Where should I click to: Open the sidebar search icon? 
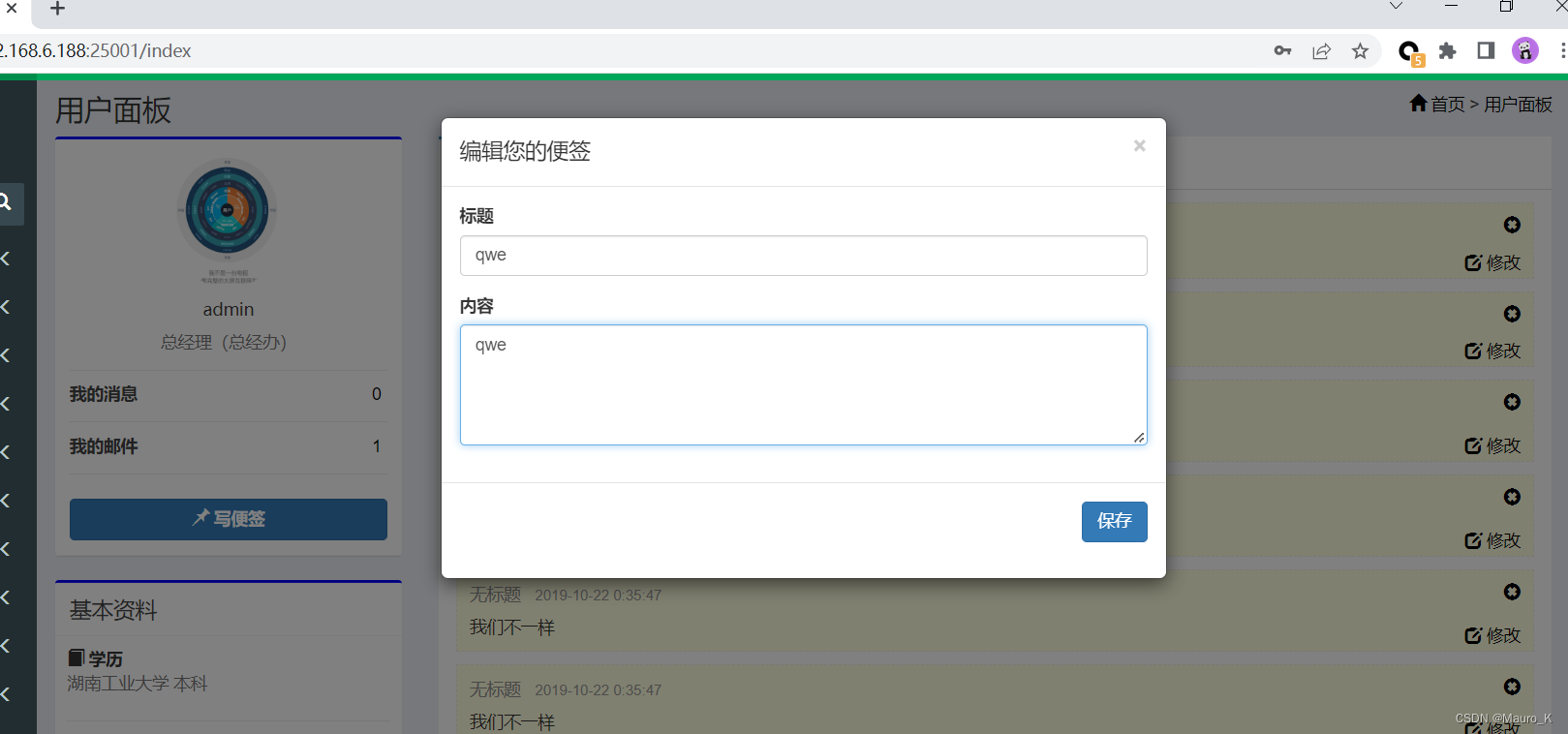tap(6, 203)
